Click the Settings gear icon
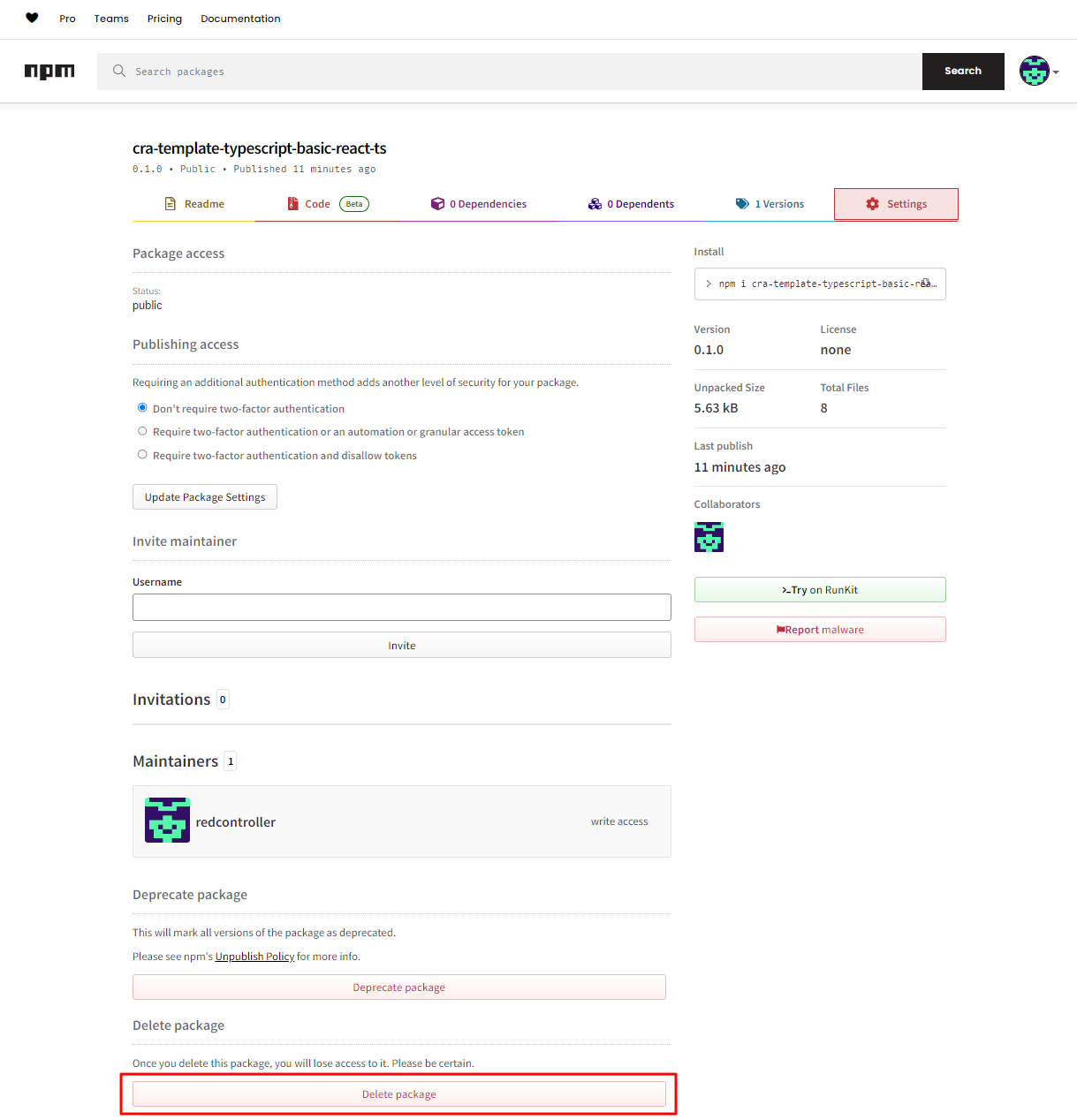Viewport: 1077px width, 1120px height. pyautogui.click(x=873, y=204)
